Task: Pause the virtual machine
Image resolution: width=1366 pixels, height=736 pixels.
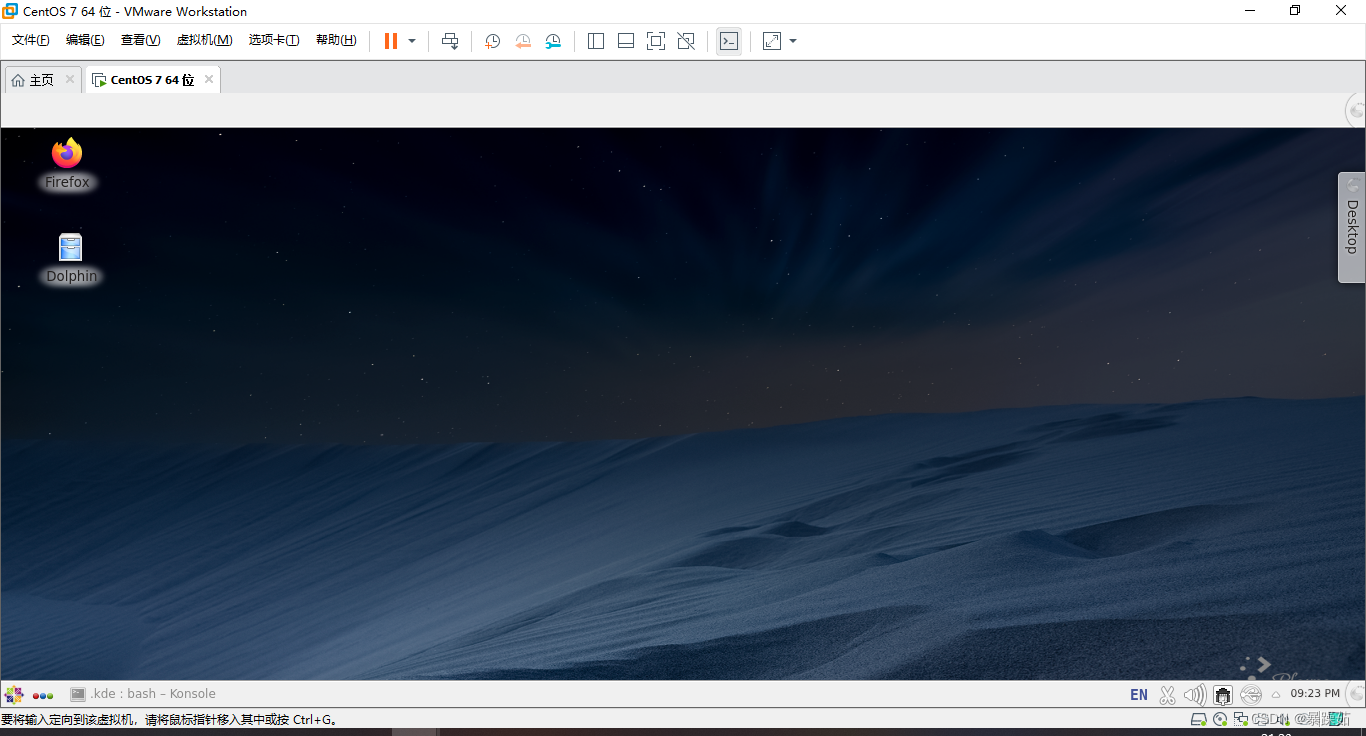Action: pos(391,41)
